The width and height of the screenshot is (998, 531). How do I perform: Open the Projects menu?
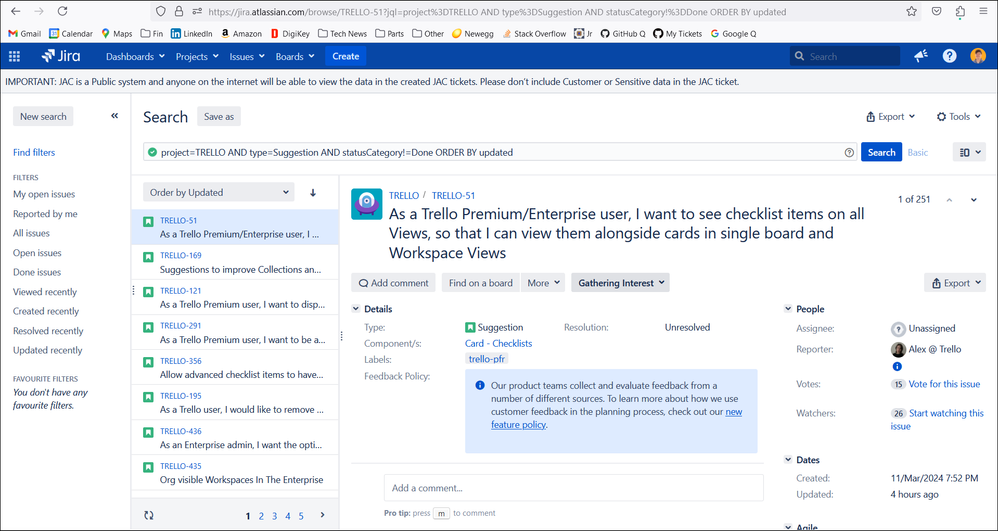click(x=197, y=57)
